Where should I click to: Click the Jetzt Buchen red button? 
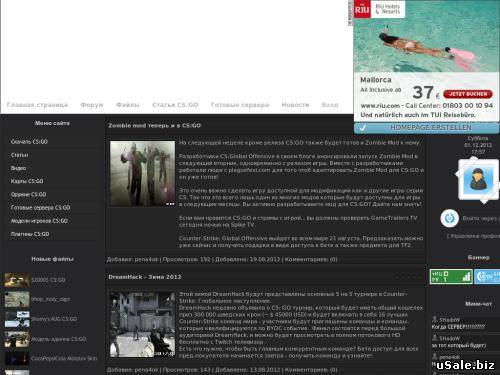[468, 94]
